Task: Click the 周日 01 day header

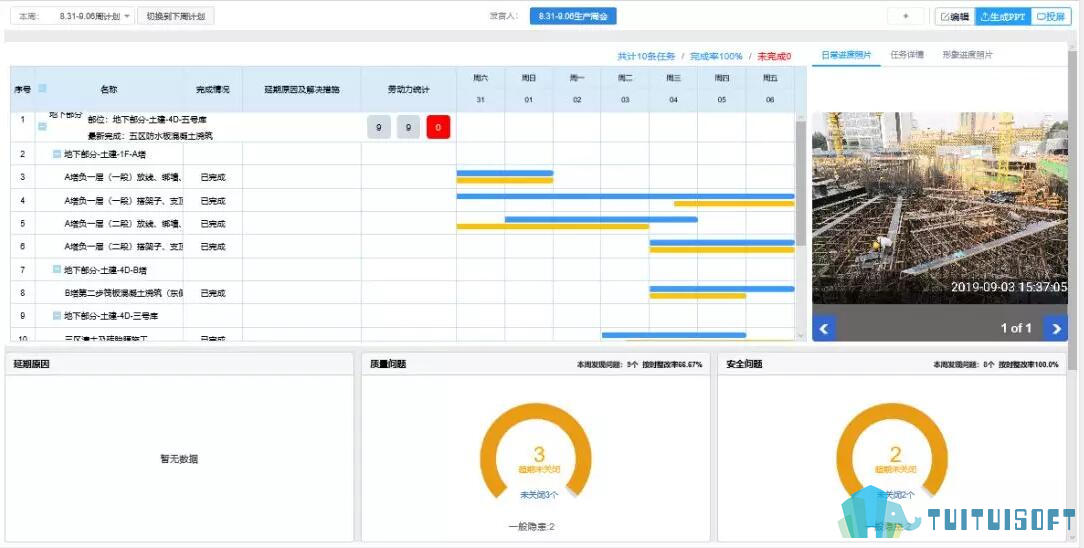Action: coord(529,89)
